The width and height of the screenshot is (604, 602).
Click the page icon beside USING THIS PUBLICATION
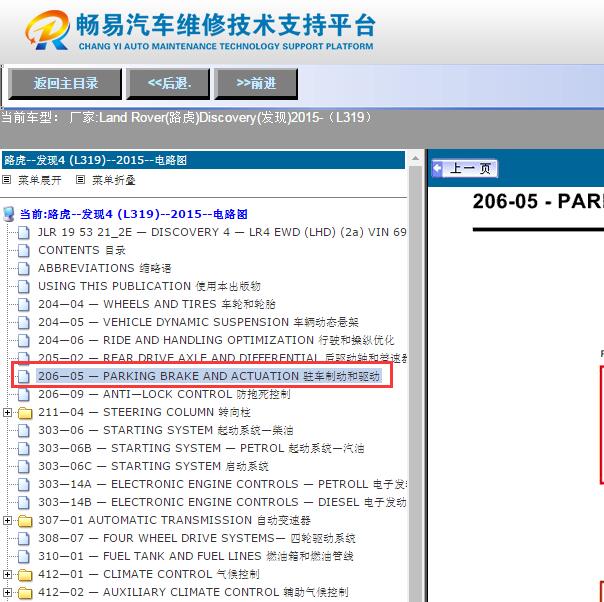click(x=24, y=287)
